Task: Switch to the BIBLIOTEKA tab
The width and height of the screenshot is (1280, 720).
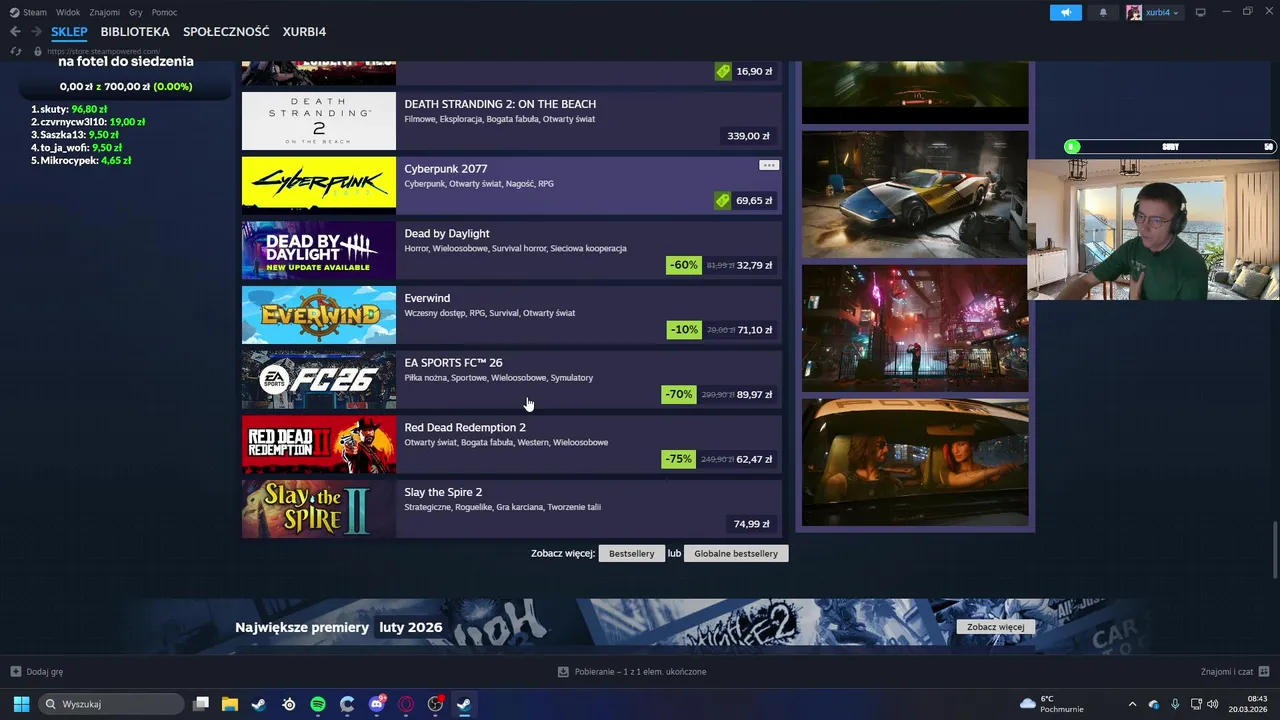Action: pos(135,32)
